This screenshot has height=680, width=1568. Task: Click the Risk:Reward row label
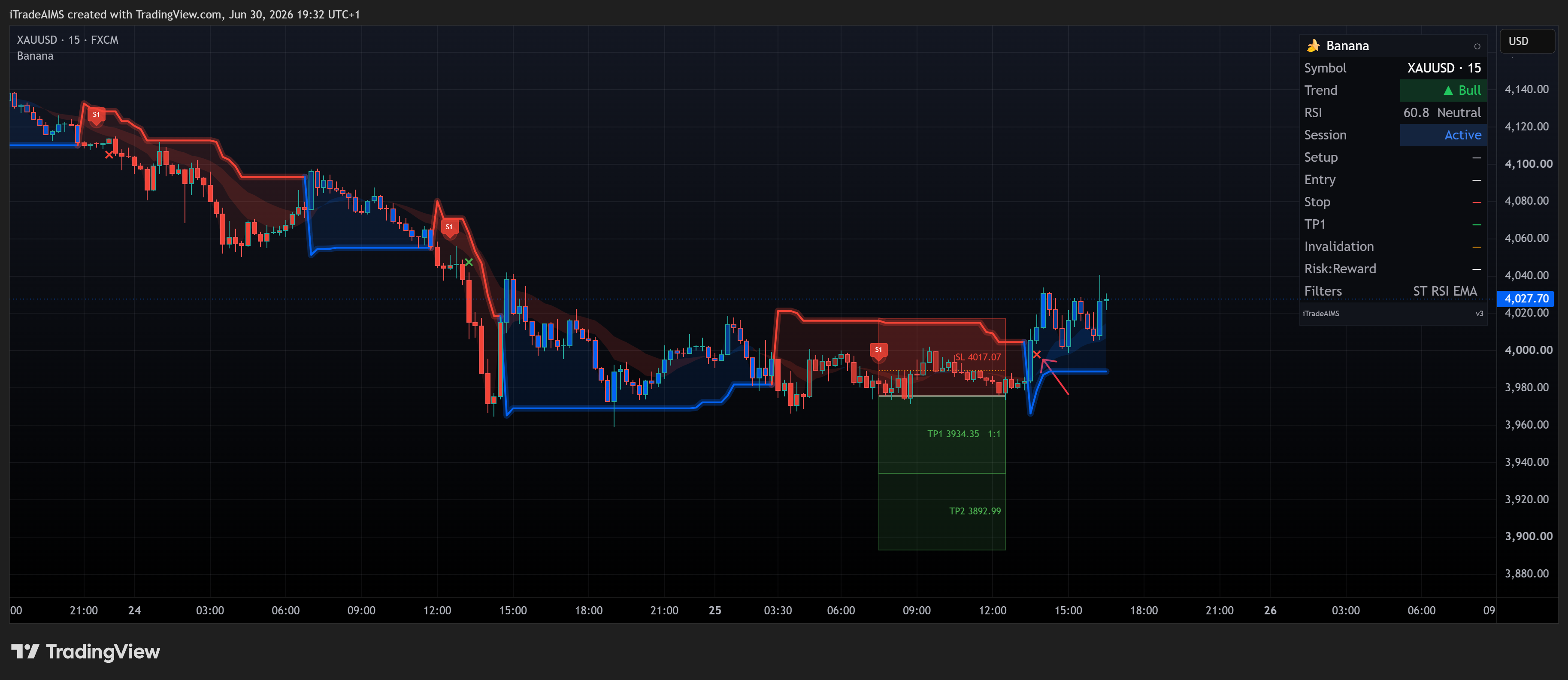1339,269
